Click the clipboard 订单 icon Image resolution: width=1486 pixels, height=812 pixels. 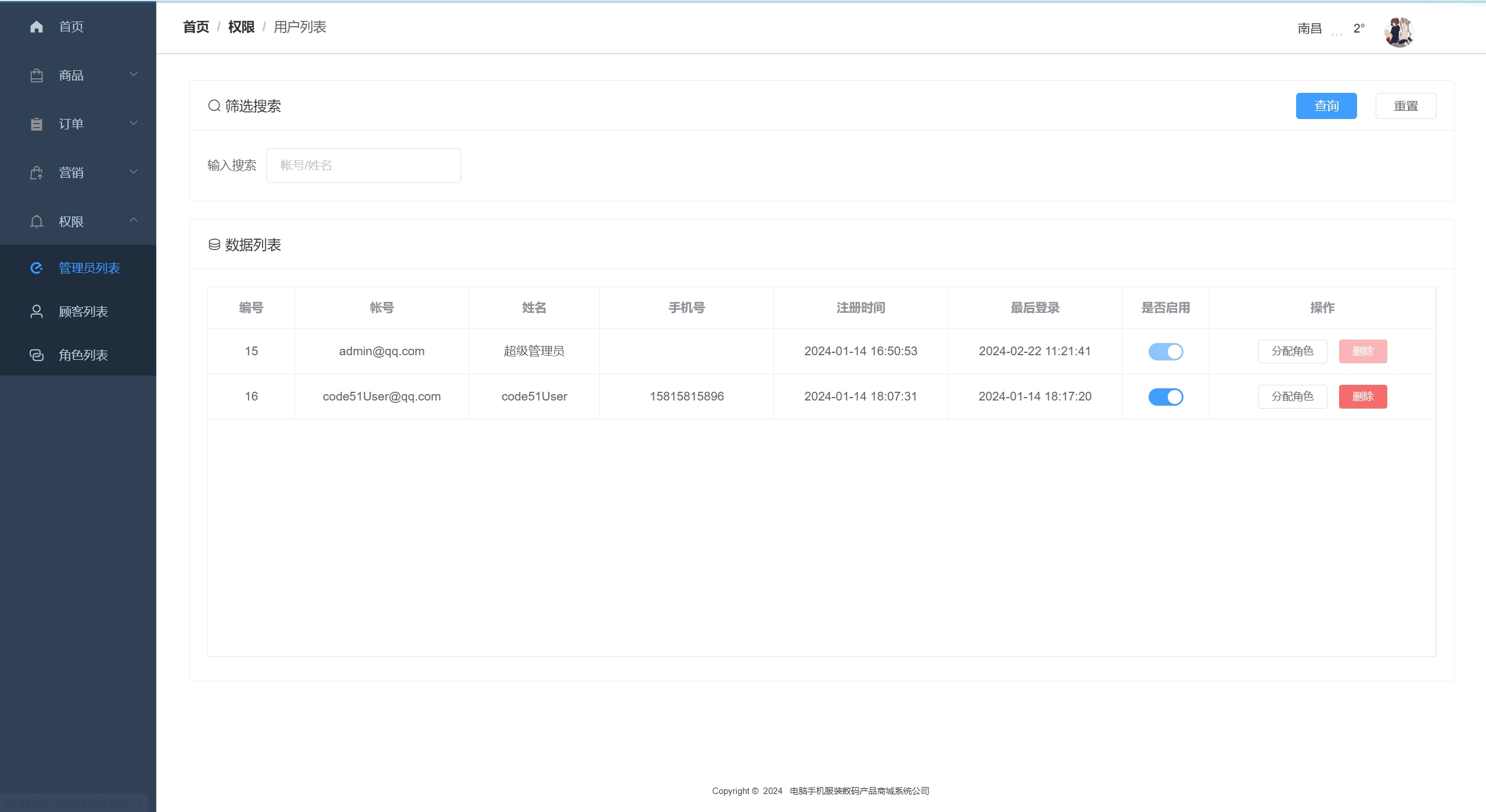pyautogui.click(x=37, y=124)
